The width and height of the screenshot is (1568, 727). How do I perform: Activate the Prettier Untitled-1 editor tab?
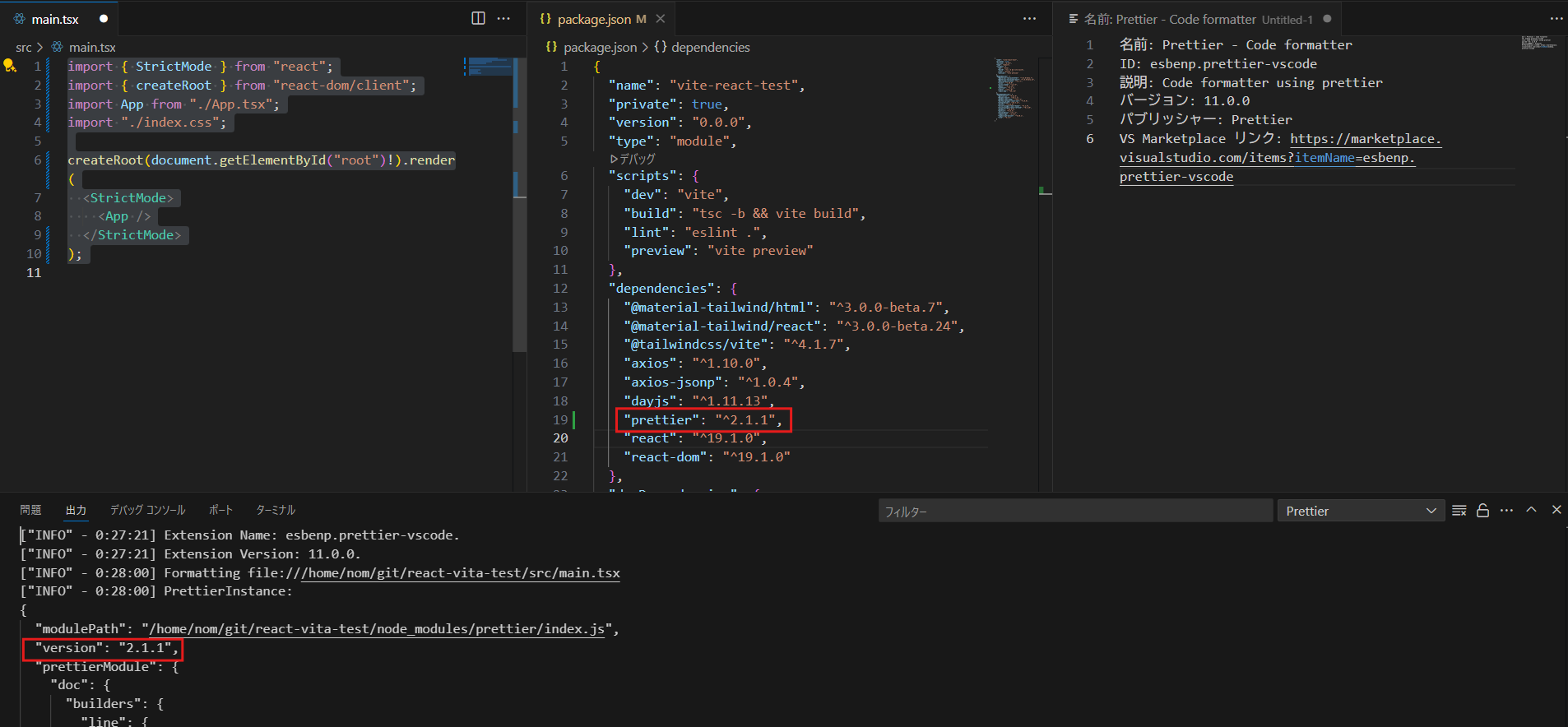pyautogui.click(x=1198, y=18)
